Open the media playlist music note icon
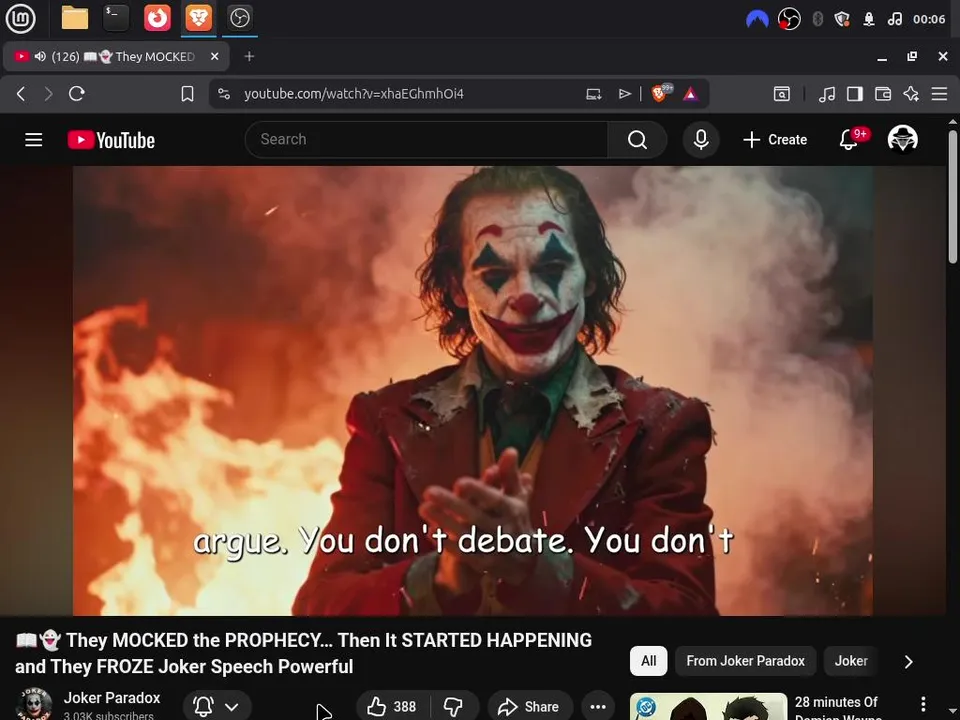The height and width of the screenshot is (720, 960). 827,94
